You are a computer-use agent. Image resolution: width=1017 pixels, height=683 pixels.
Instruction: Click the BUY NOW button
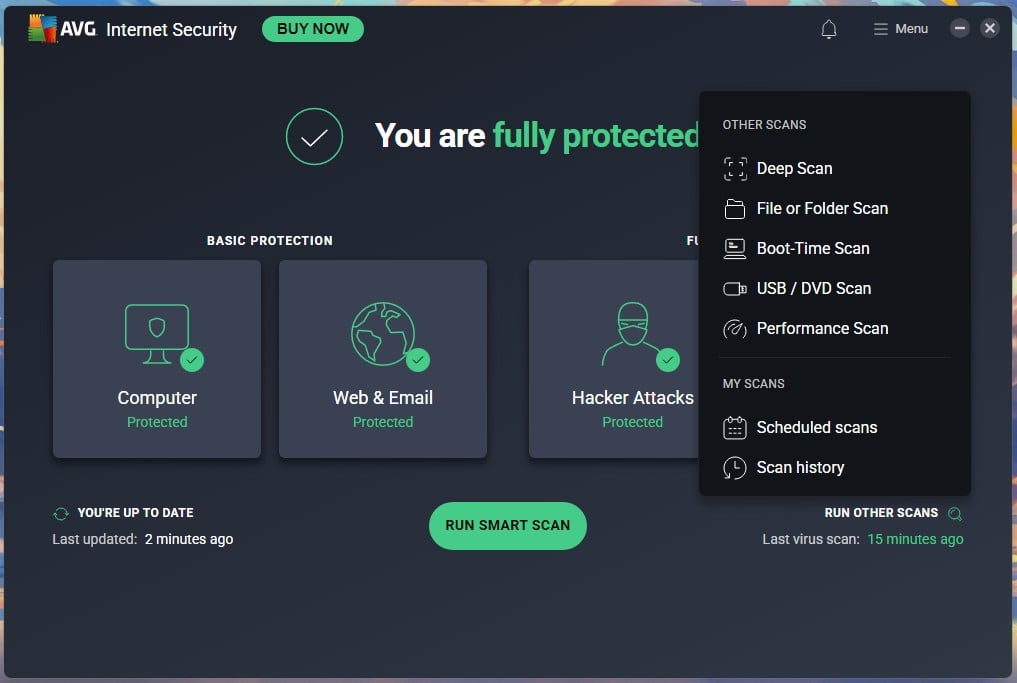pos(313,29)
